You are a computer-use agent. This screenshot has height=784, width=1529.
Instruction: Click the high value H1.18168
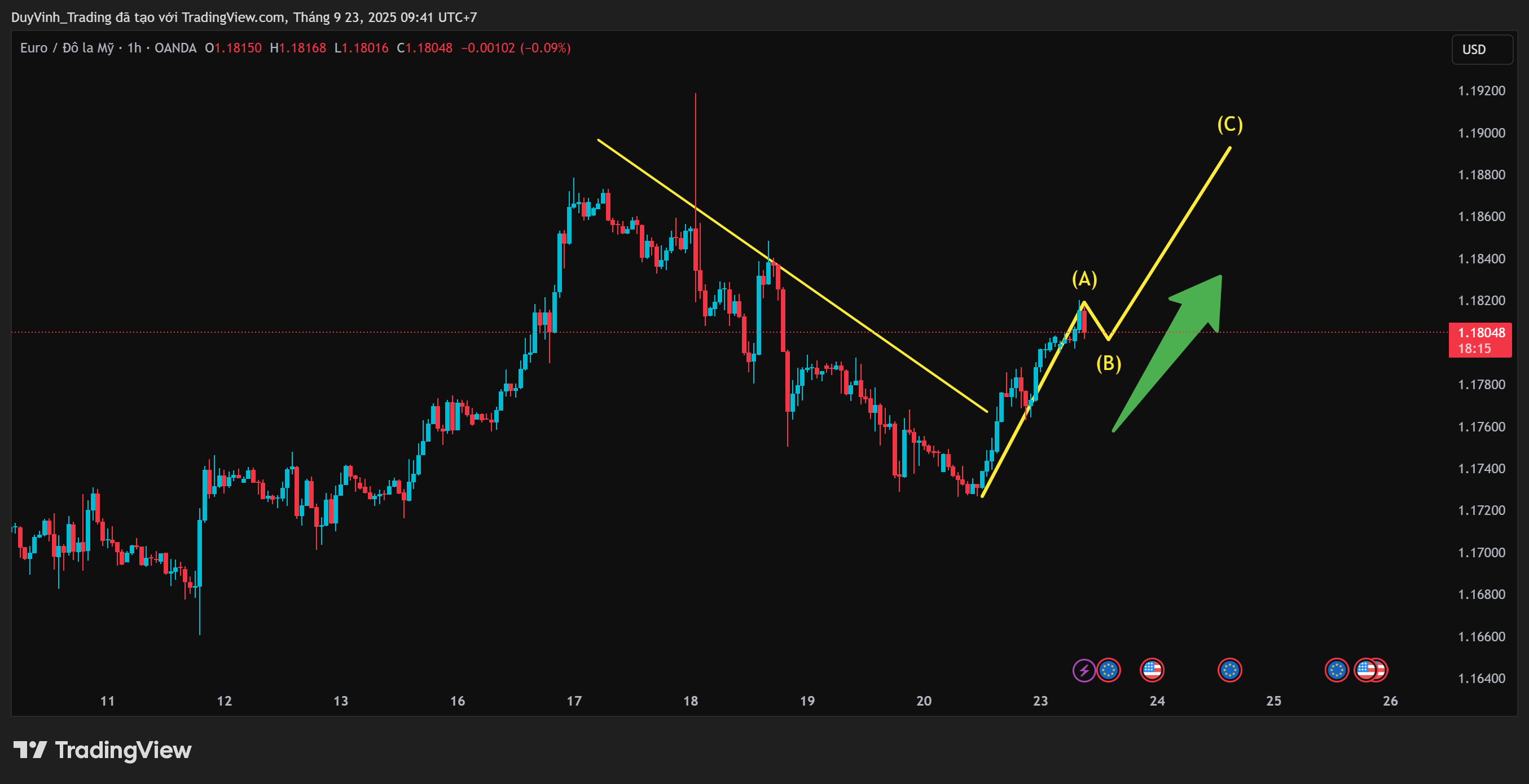click(x=298, y=48)
